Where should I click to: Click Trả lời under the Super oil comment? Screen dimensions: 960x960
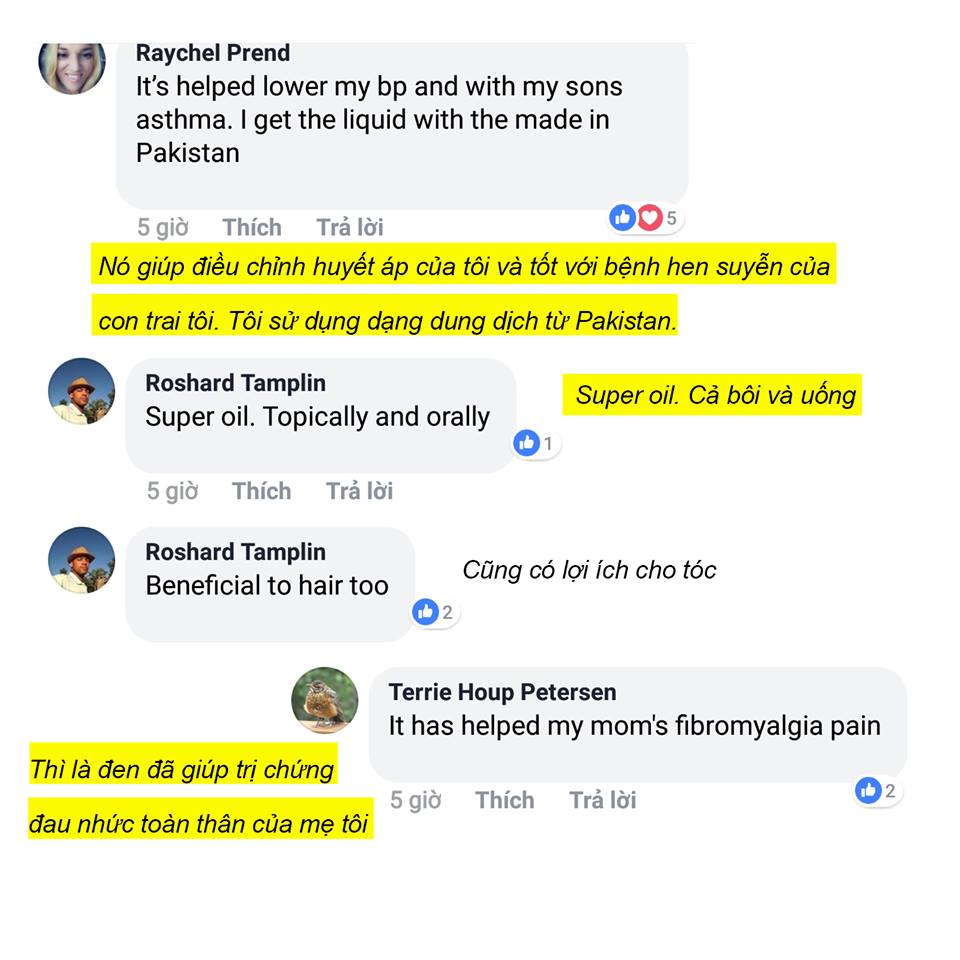[359, 491]
